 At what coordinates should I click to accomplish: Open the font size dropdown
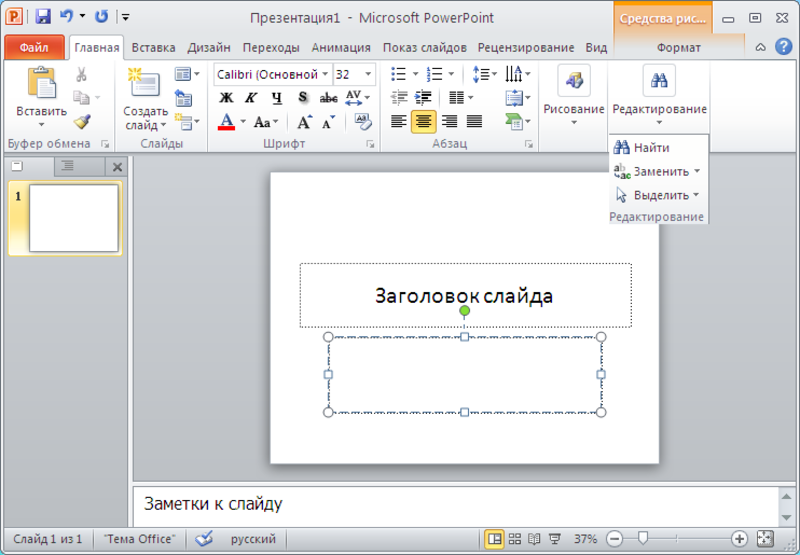point(369,75)
